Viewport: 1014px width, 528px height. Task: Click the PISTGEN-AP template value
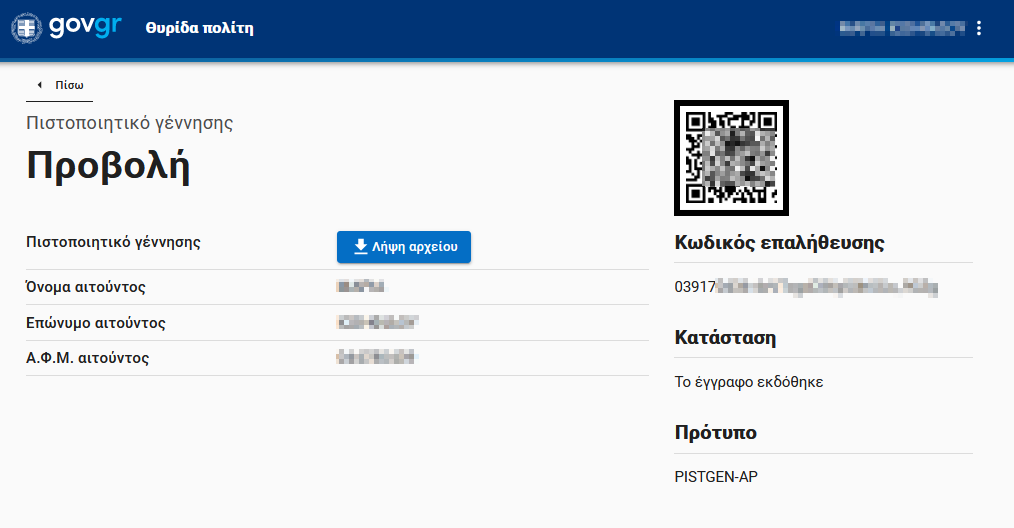[716, 477]
